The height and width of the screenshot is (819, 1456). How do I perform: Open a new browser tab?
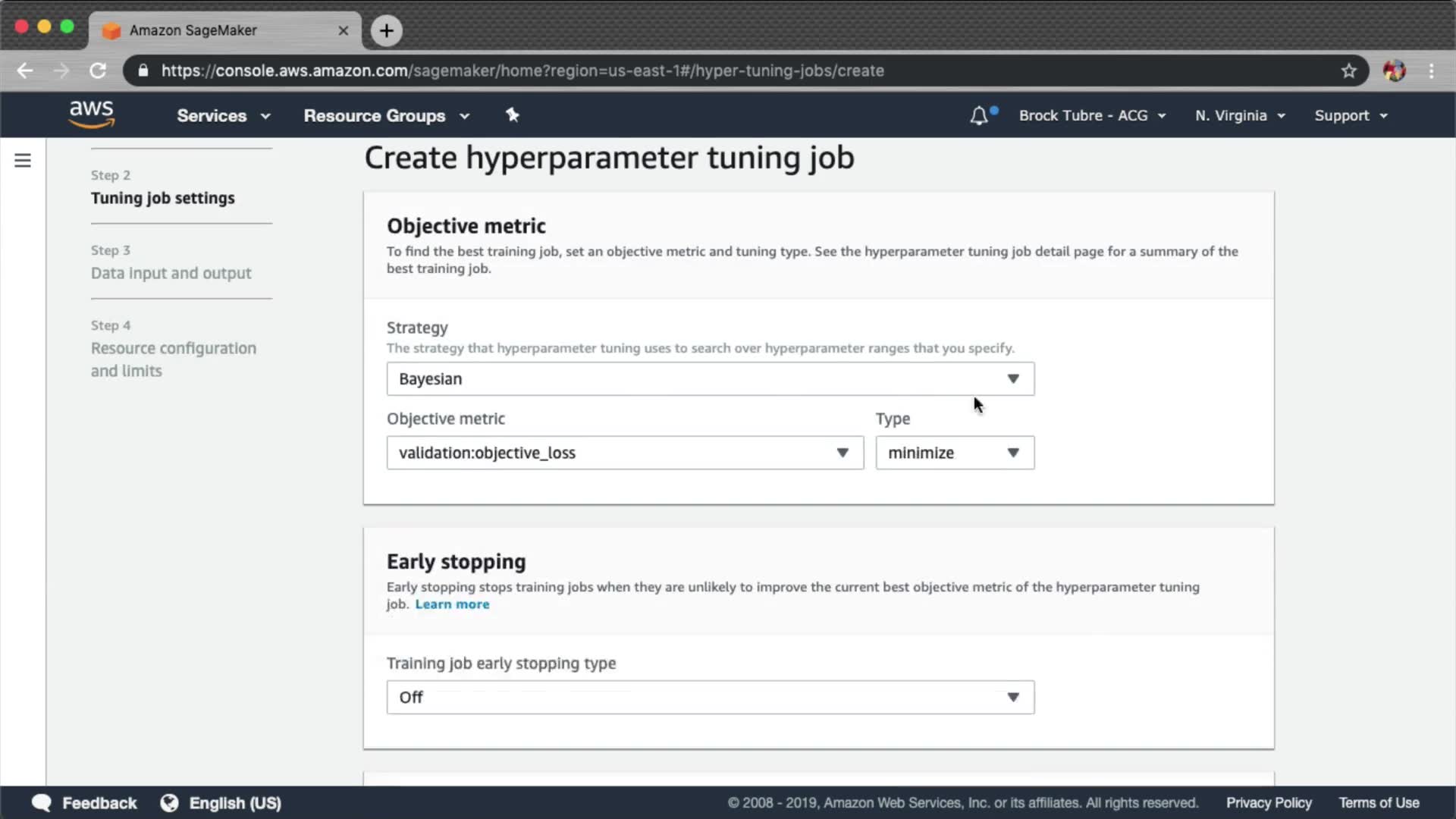pyautogui.click(x=387, y=30)
